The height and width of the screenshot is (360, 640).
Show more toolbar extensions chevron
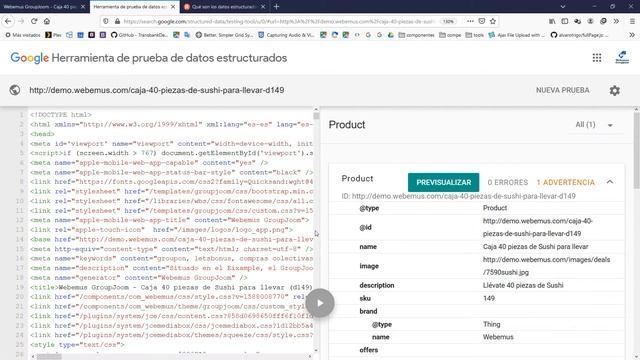click(616, 21)
